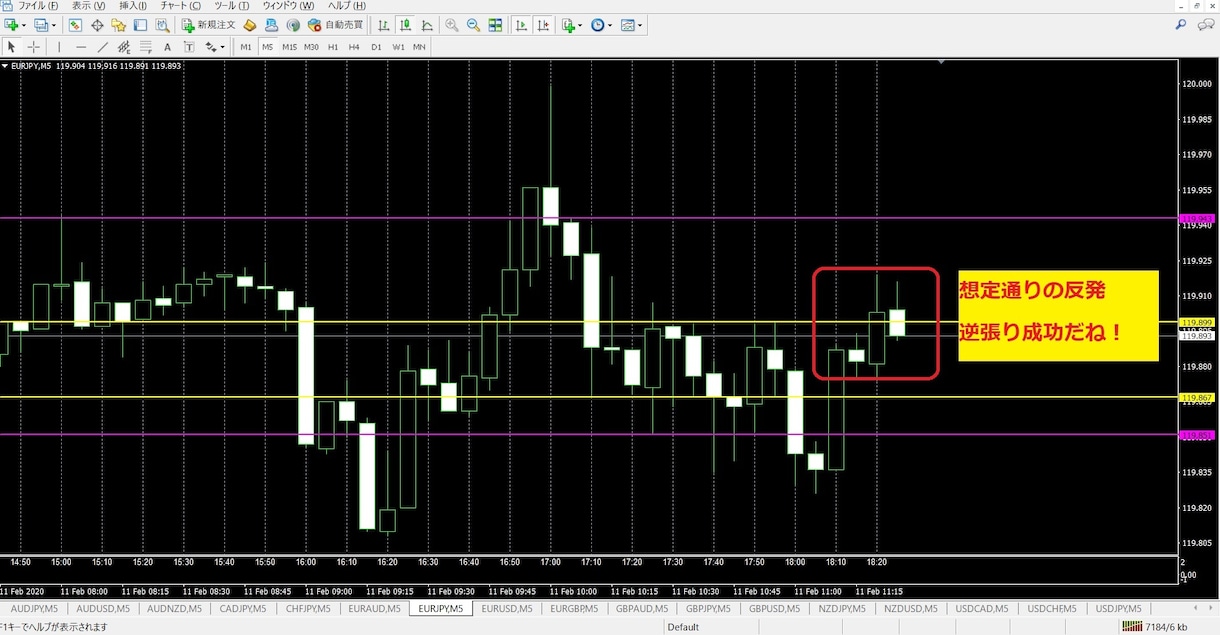Screen dimensions: 1220x635
Task: Tile chart windows with the grid icon
Action: pyautogui.click(x=495, y=25)
